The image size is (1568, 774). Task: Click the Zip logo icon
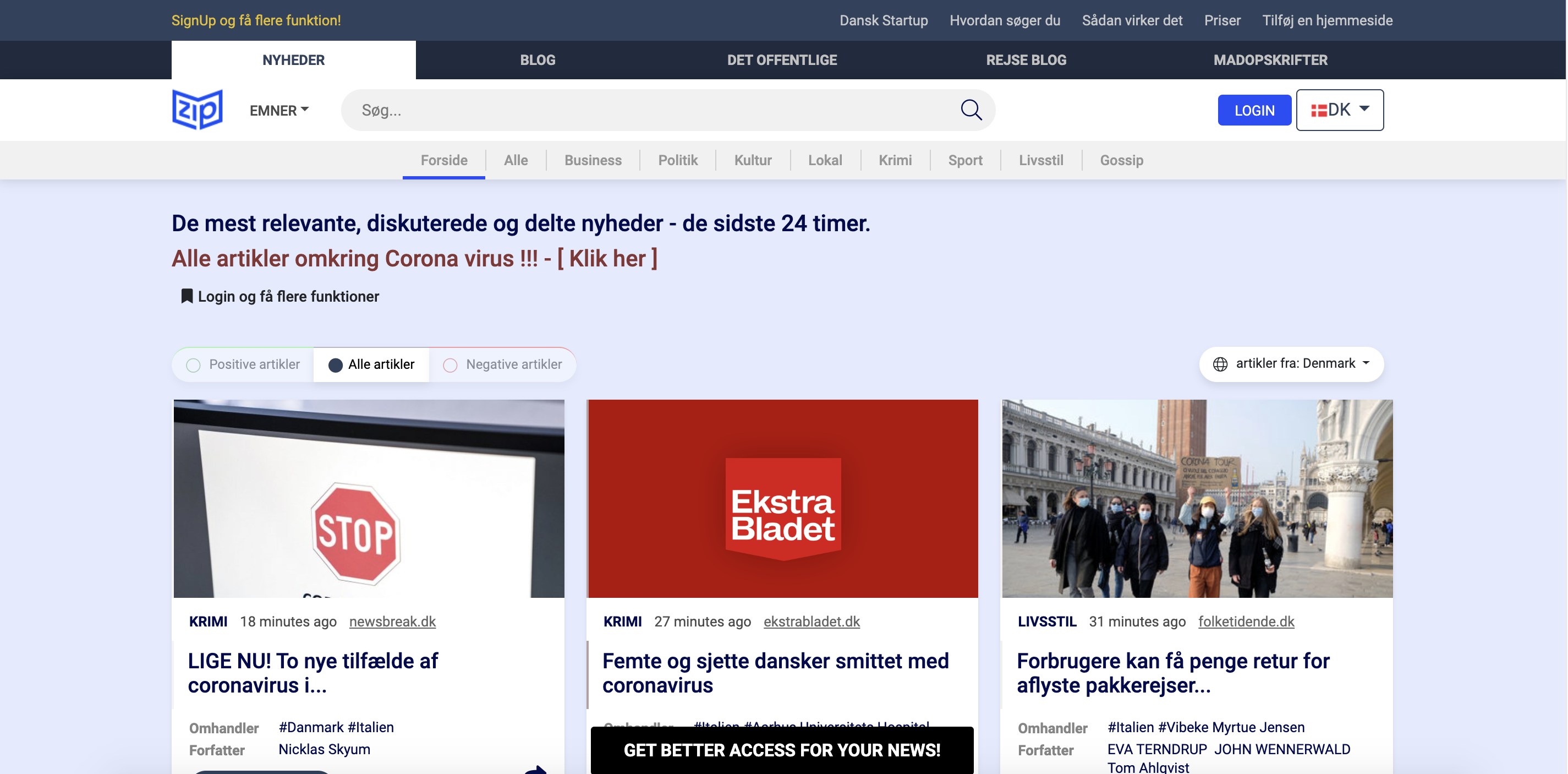point(197,110)
